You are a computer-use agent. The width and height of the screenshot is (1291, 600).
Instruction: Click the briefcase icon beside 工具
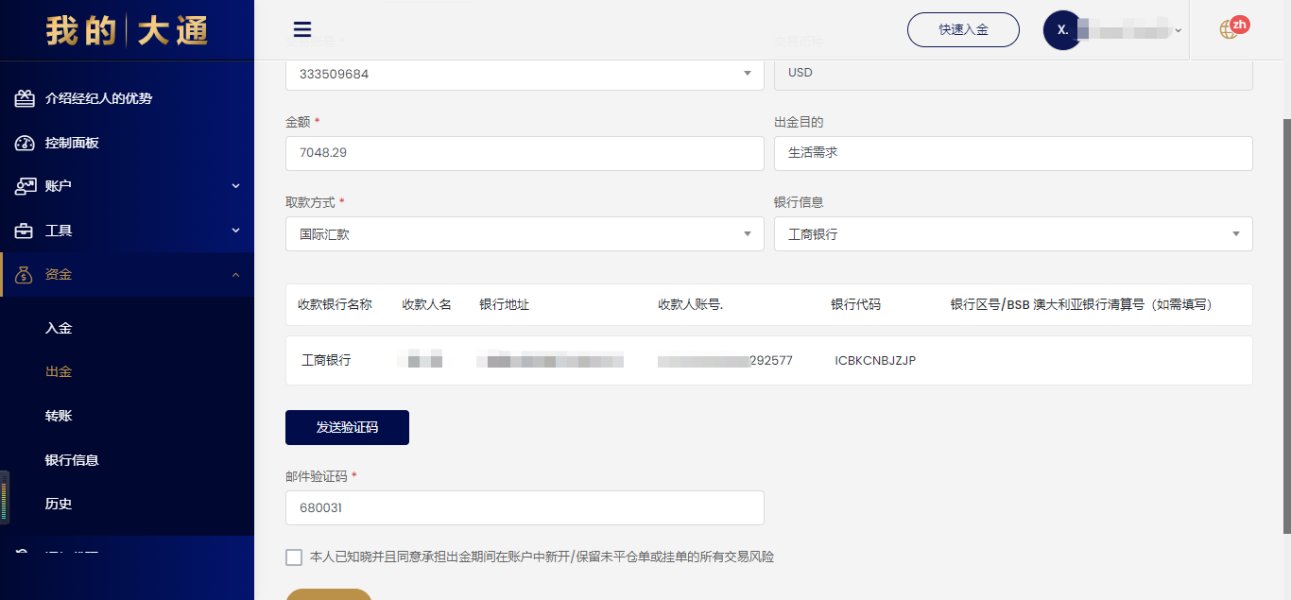pos(25,231)
